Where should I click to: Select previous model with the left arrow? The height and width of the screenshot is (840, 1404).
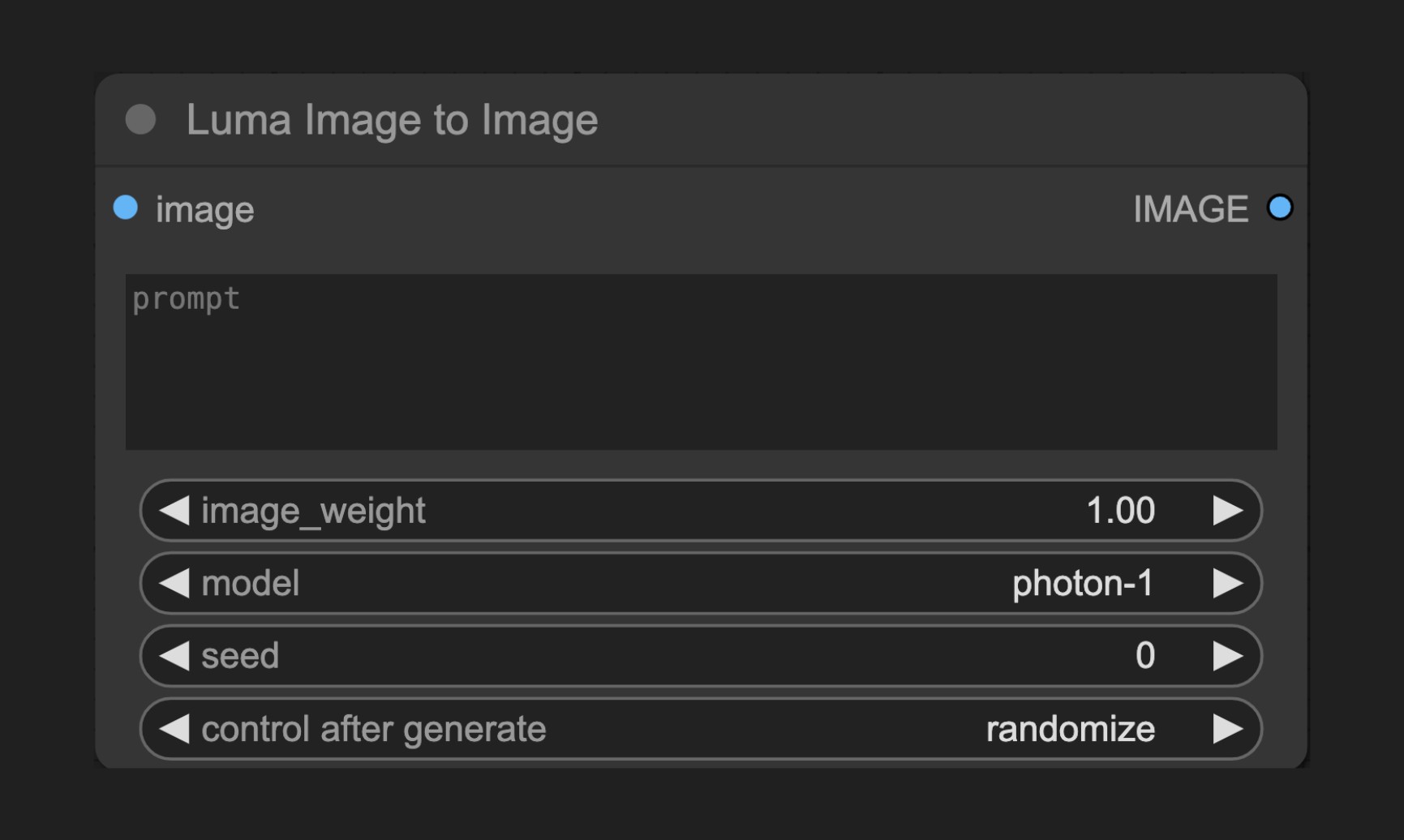tap(174, 583)
